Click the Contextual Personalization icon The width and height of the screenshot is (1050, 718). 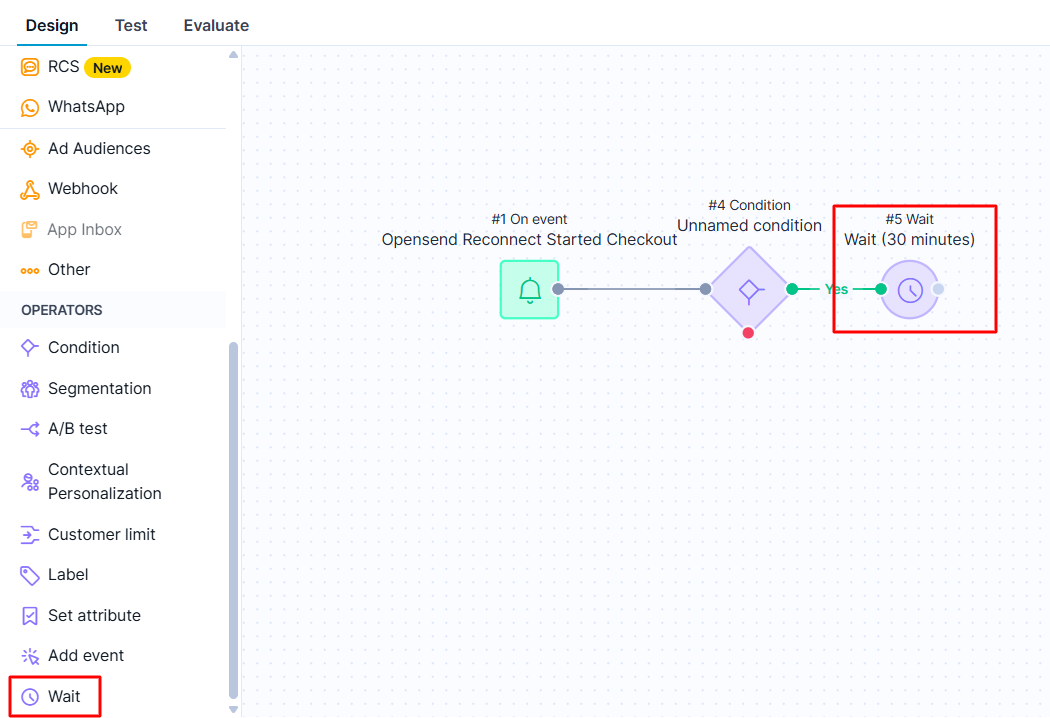click(x=30, y=482)
